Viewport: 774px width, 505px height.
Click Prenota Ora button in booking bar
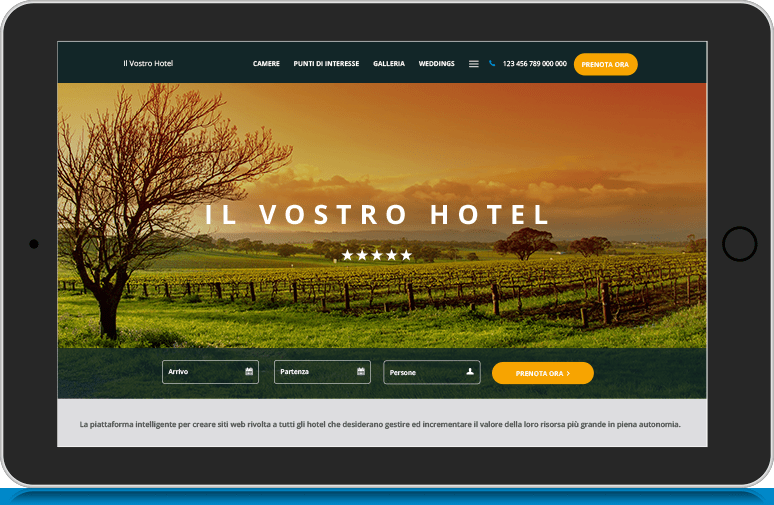542,373
